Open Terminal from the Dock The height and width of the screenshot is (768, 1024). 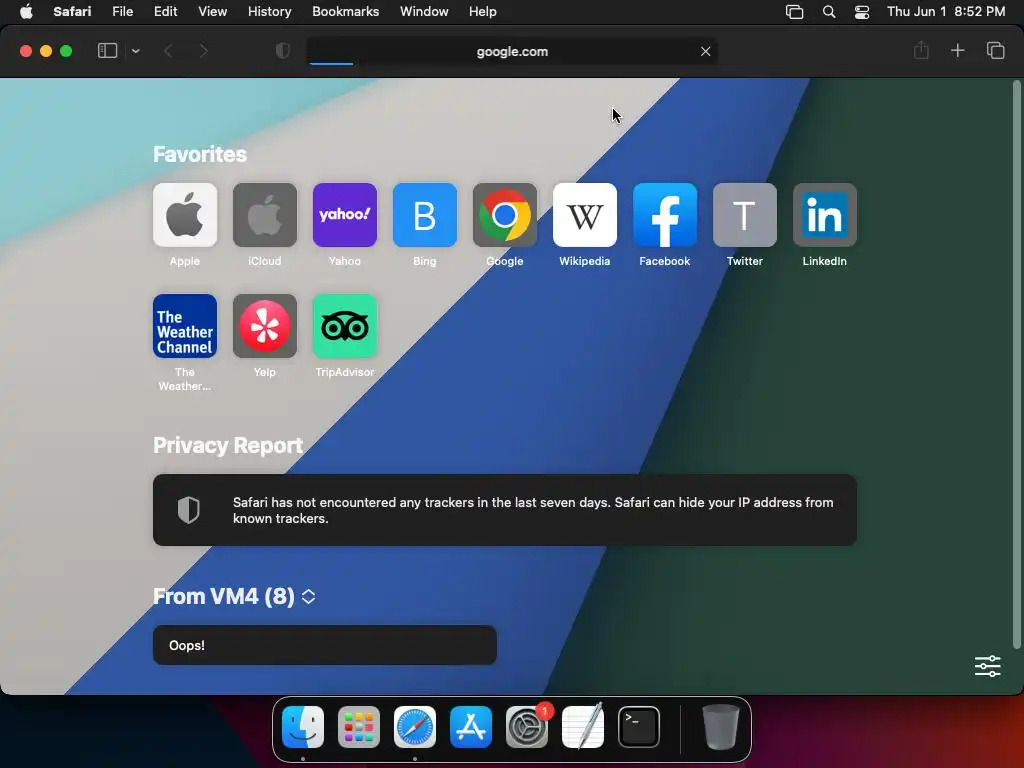(639, 727)
